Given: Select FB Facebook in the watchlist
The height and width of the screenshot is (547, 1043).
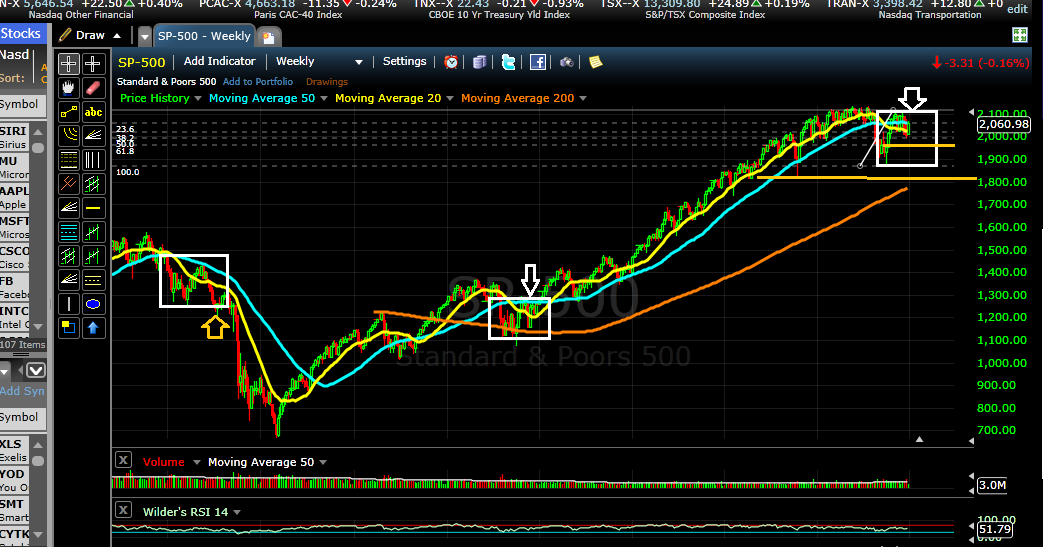Looking at the screenshot, I should [x=15, y=287].
